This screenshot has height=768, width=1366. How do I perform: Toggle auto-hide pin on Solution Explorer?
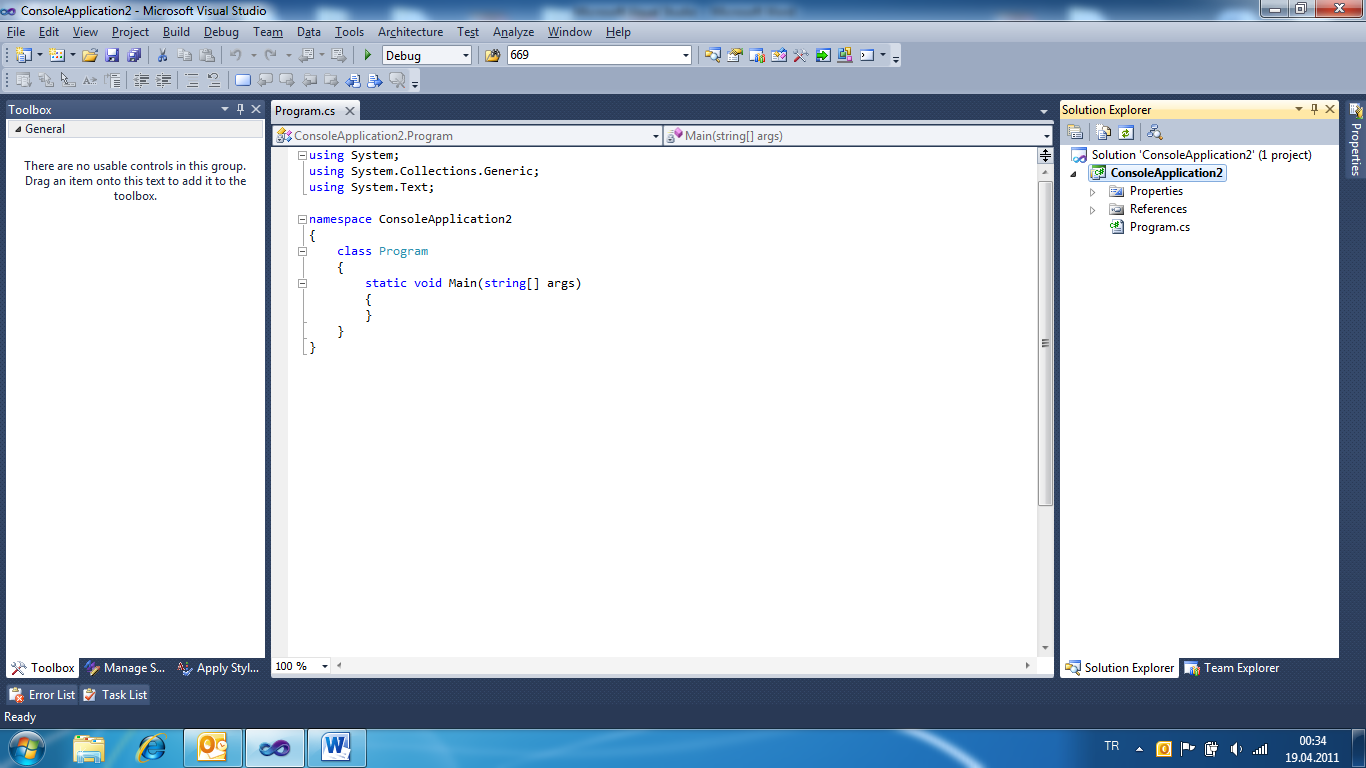pos(1314,109)
